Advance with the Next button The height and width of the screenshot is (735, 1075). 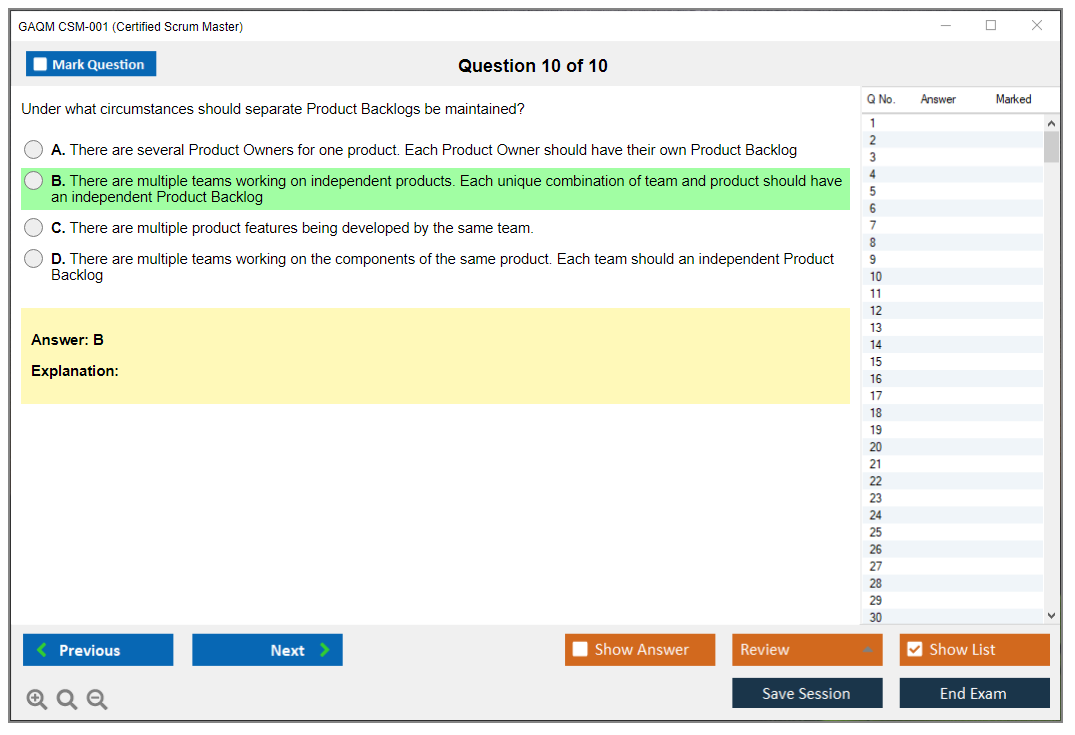pos(267,650)
